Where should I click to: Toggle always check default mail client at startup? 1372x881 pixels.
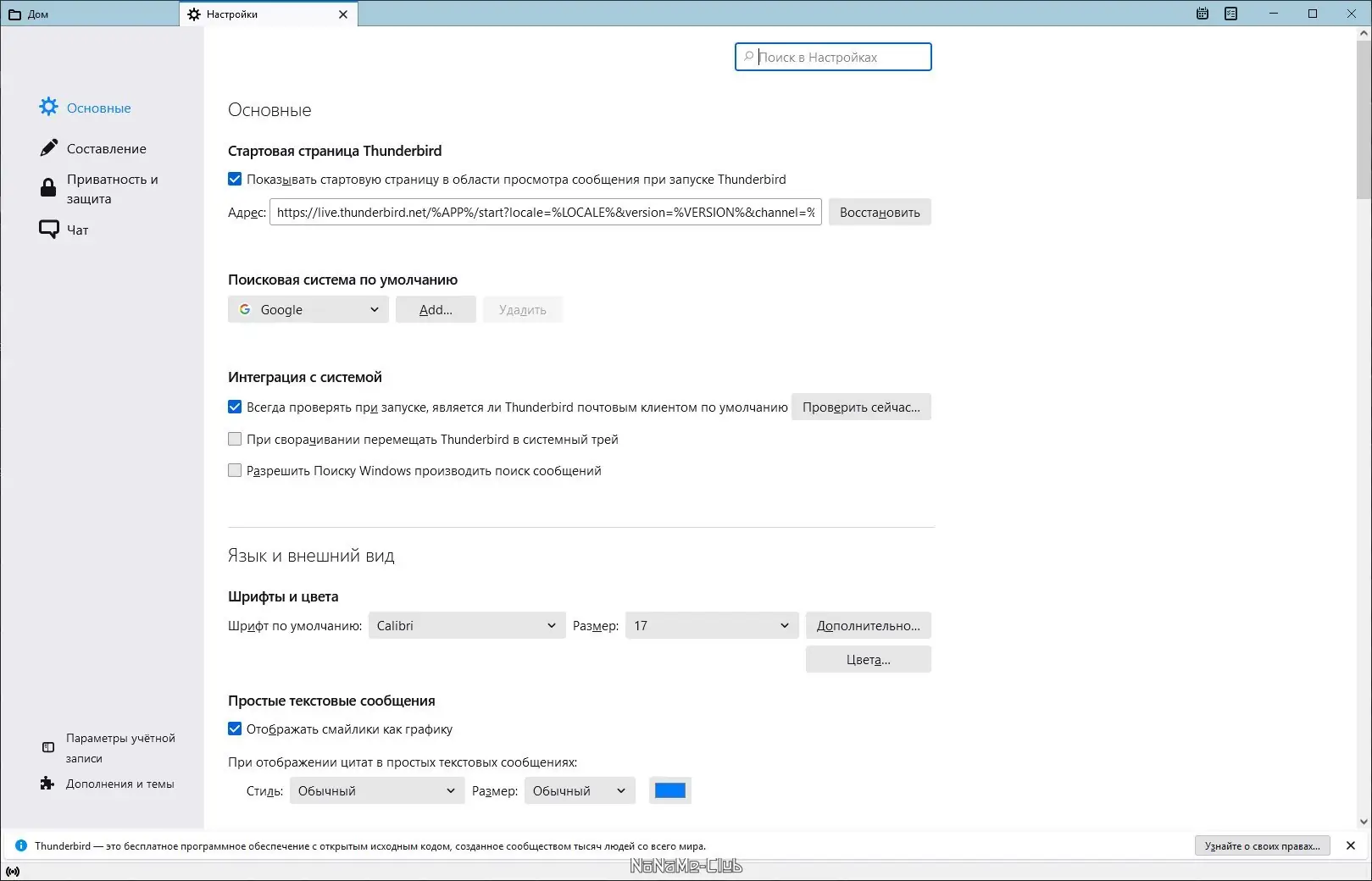(235, 407)
